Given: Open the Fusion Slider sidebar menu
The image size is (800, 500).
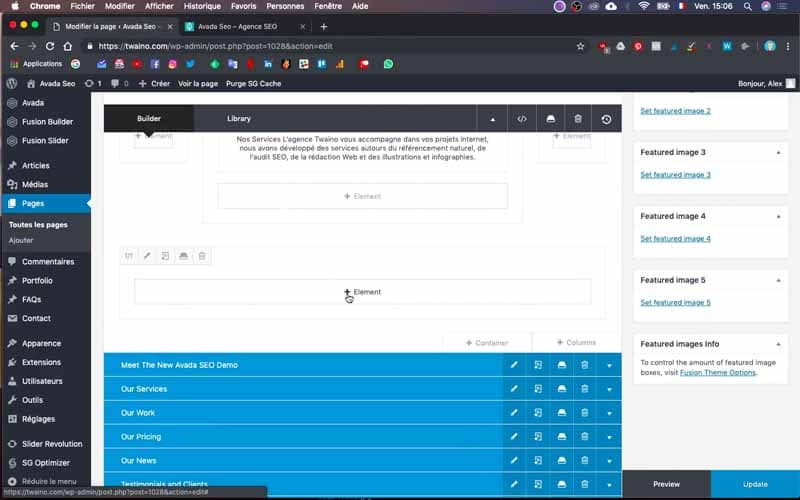Looking at the screenshot, I should [46, 140].
